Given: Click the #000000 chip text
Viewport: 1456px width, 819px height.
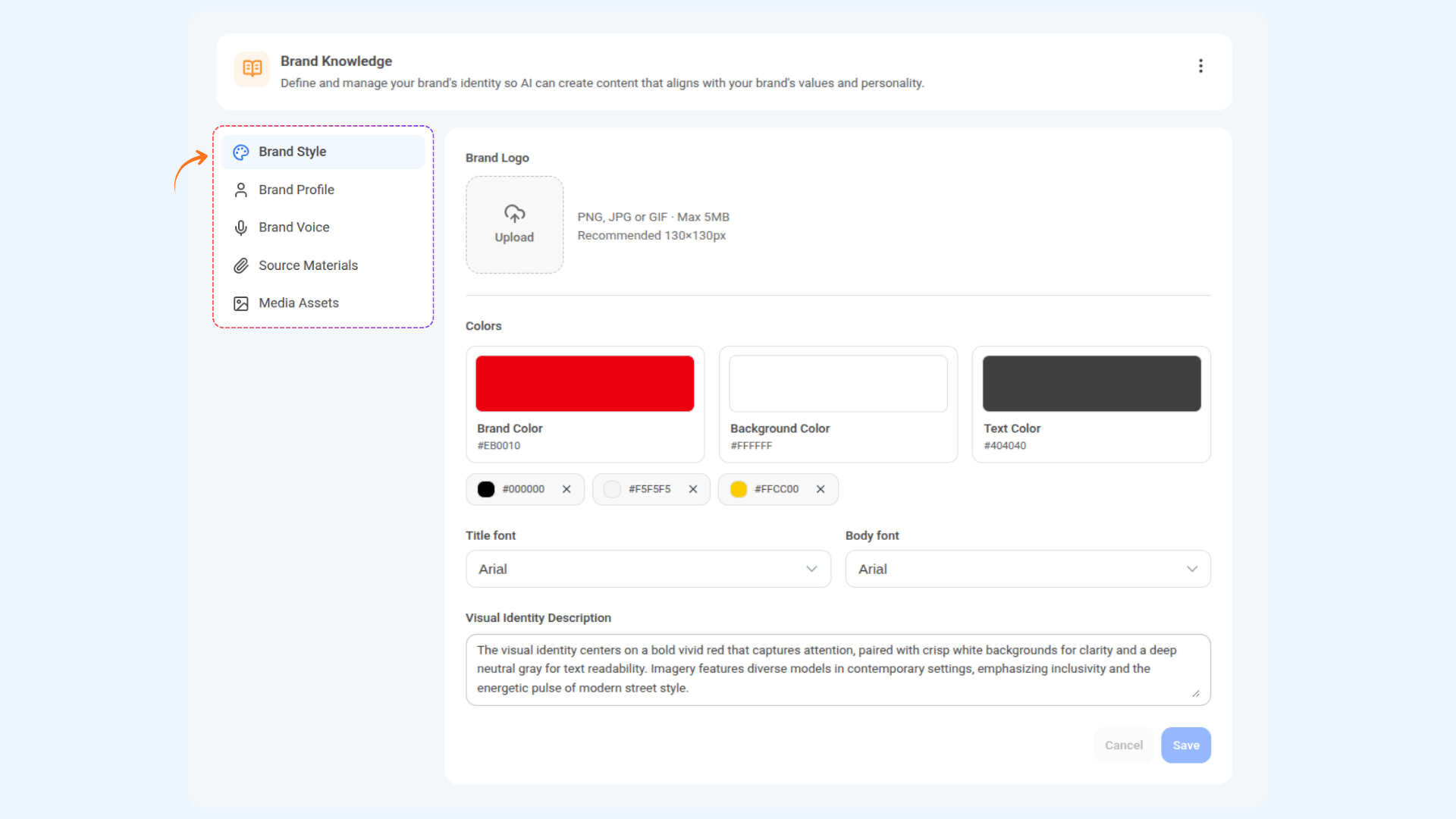Looking at the screenshot, I should [523, 489].
